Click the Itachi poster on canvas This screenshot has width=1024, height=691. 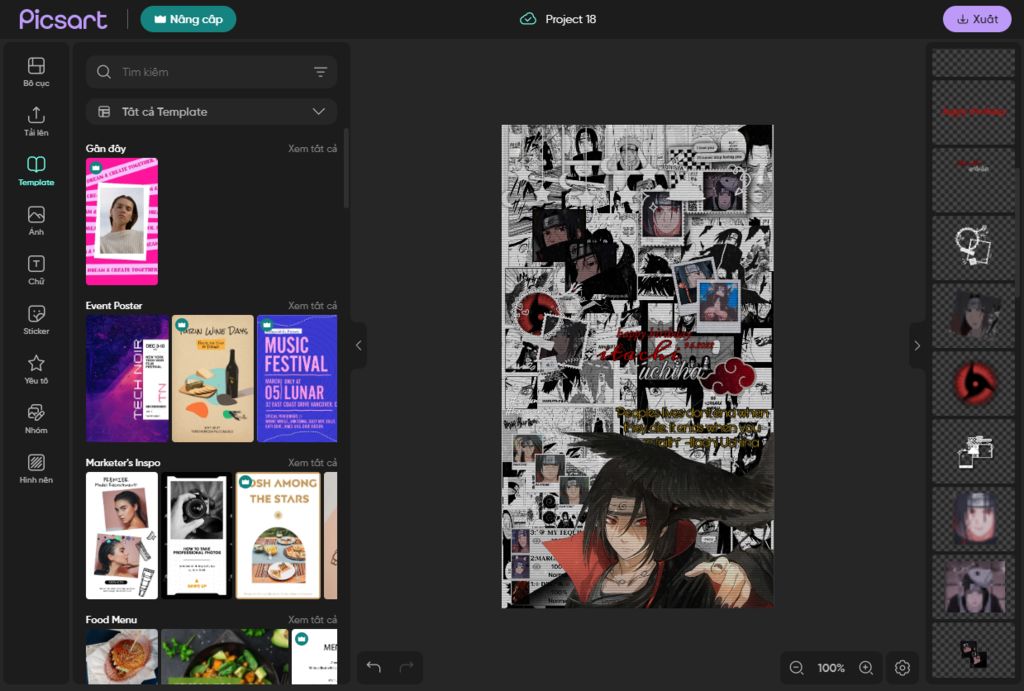pos(637,366)
